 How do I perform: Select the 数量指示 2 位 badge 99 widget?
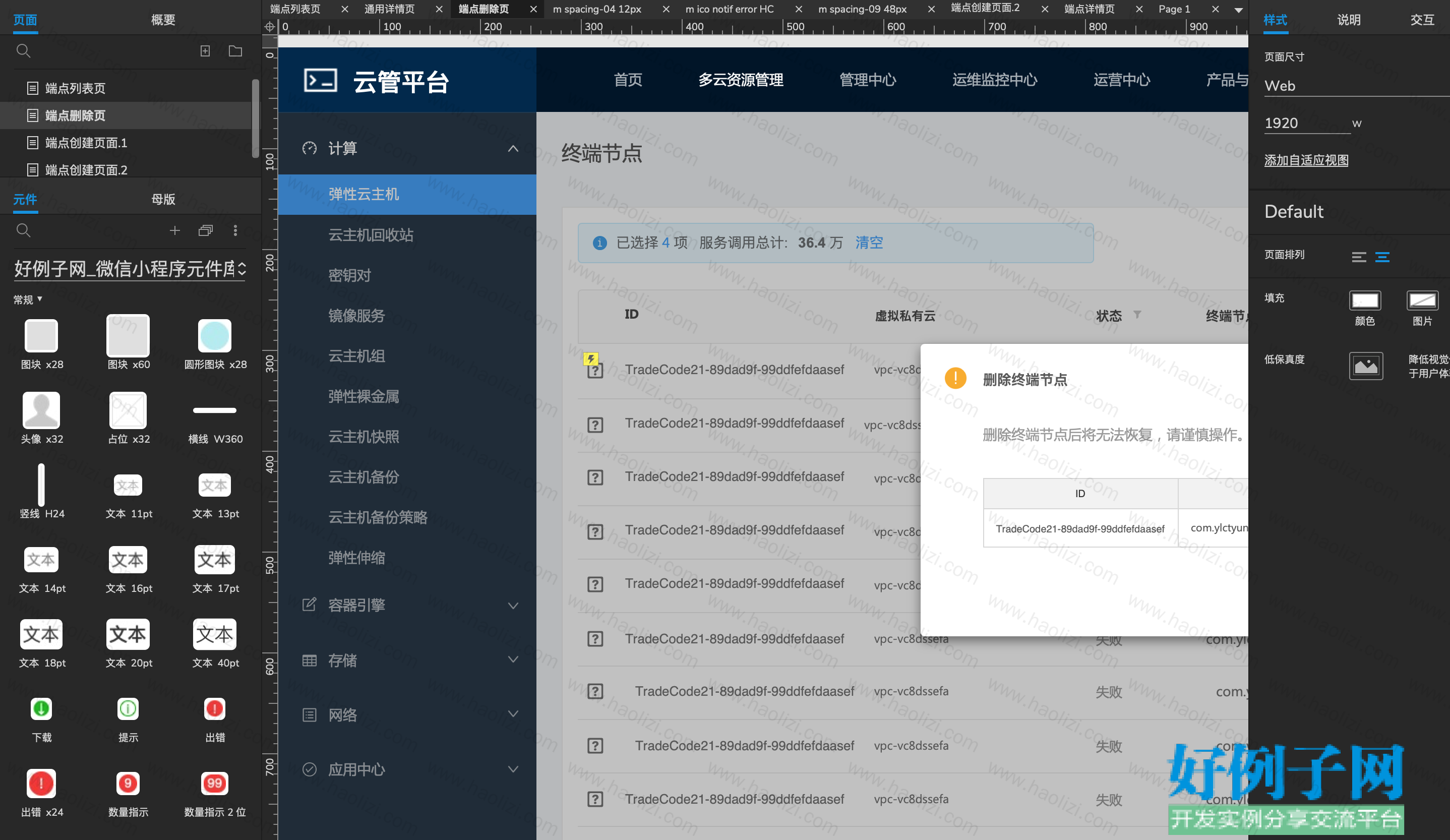pos(215,784)
